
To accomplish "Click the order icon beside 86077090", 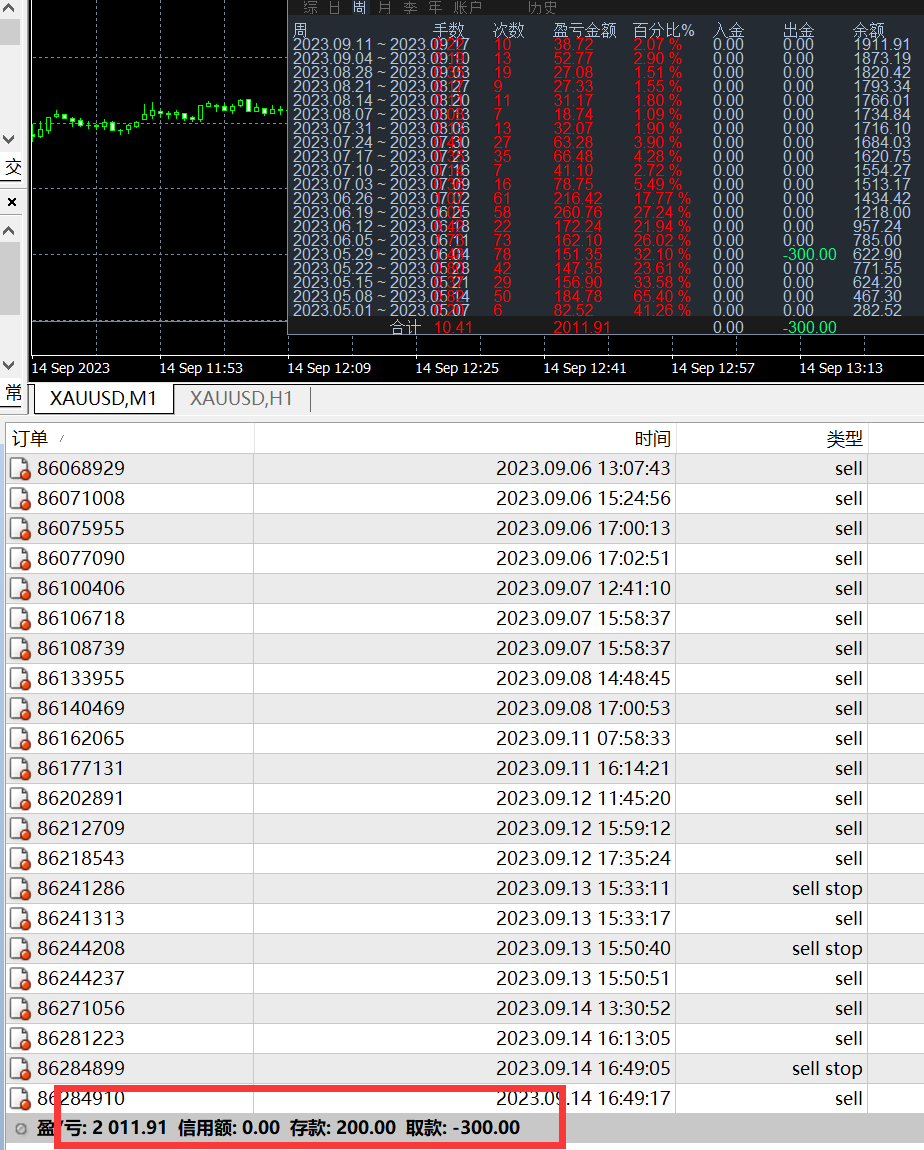I will coord(20,559).
